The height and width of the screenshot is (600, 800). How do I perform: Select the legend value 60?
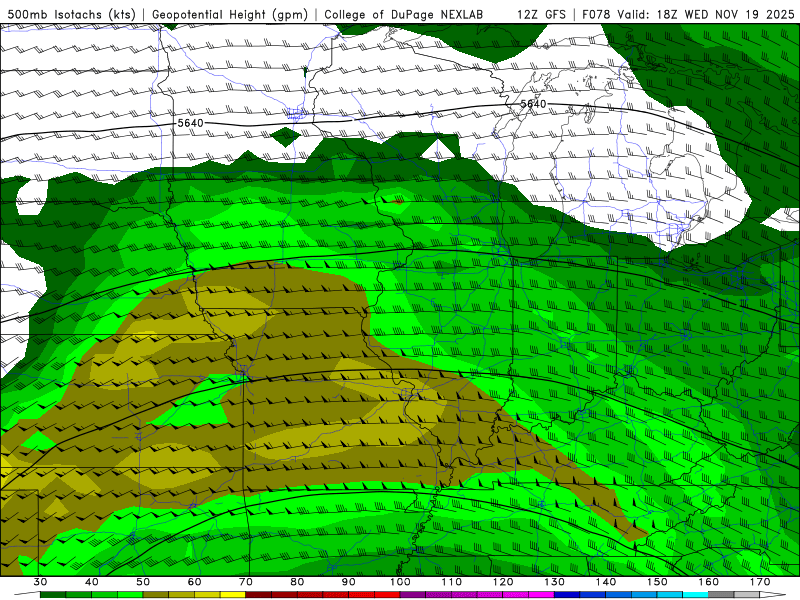coord(194,582)
